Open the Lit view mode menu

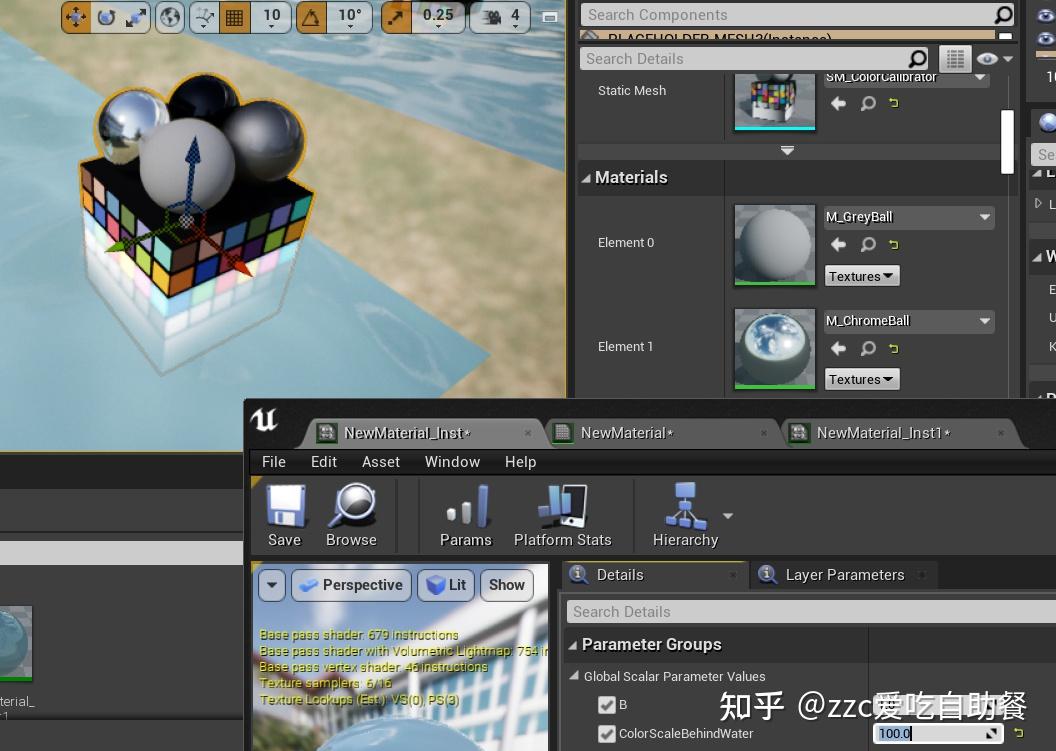pos(447,585)
